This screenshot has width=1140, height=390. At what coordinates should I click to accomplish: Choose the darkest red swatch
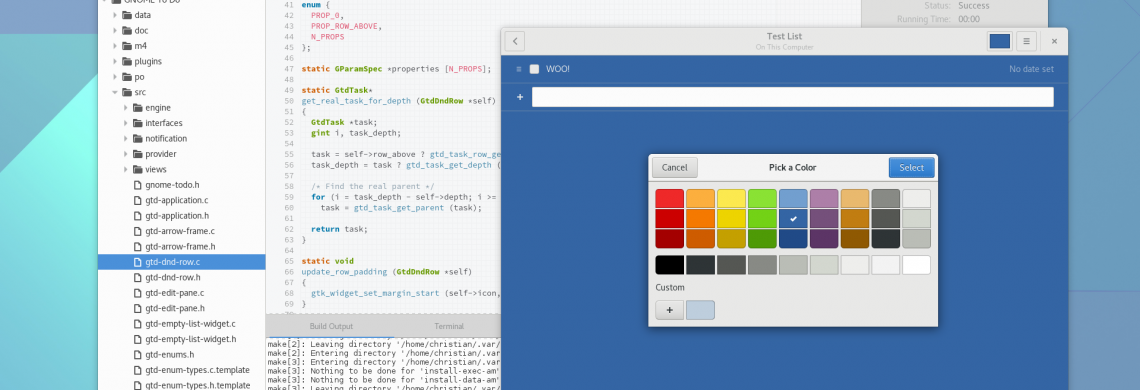coord(670,239)
